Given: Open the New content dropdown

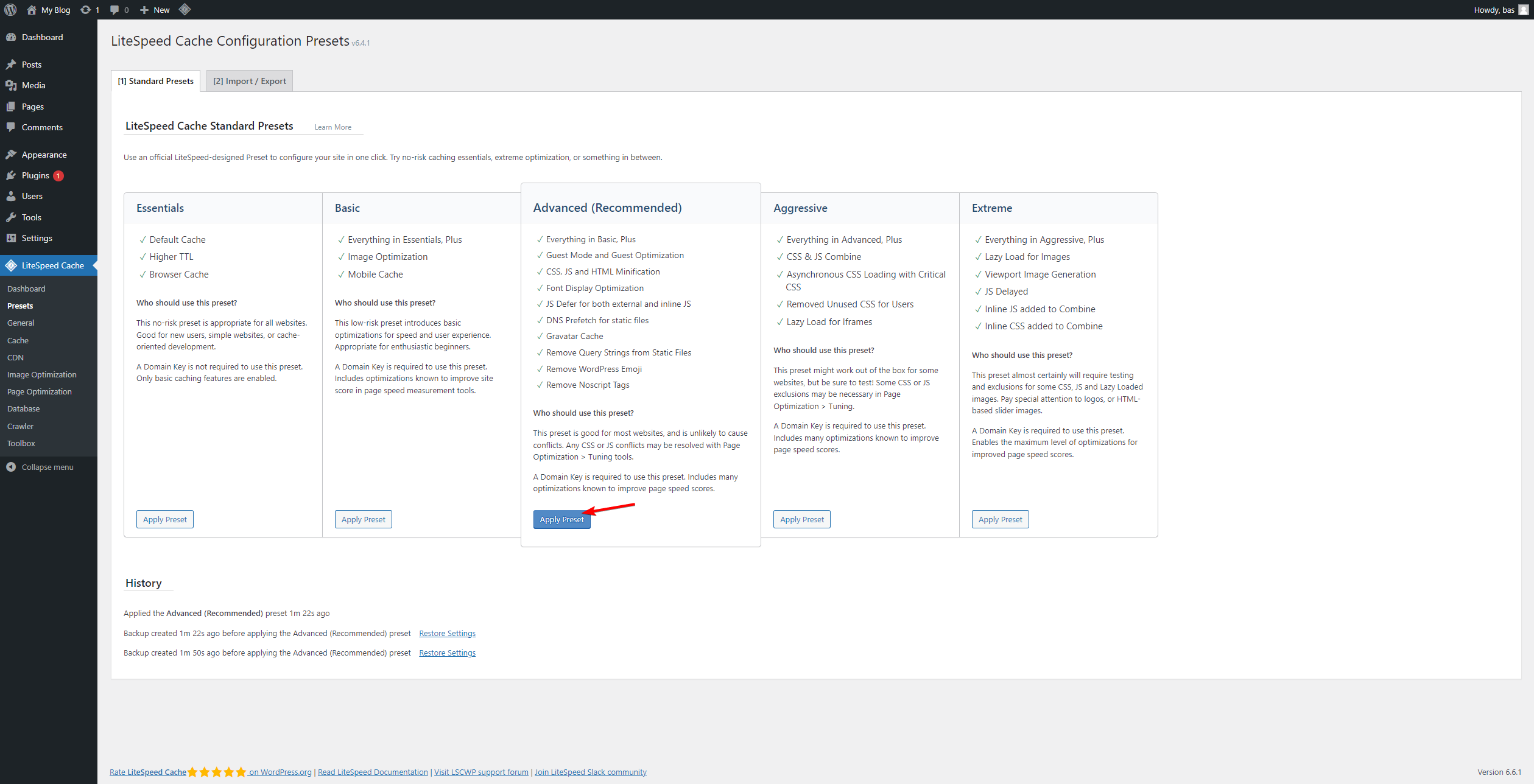Looking at the screenshot, I should coord(155,10).
